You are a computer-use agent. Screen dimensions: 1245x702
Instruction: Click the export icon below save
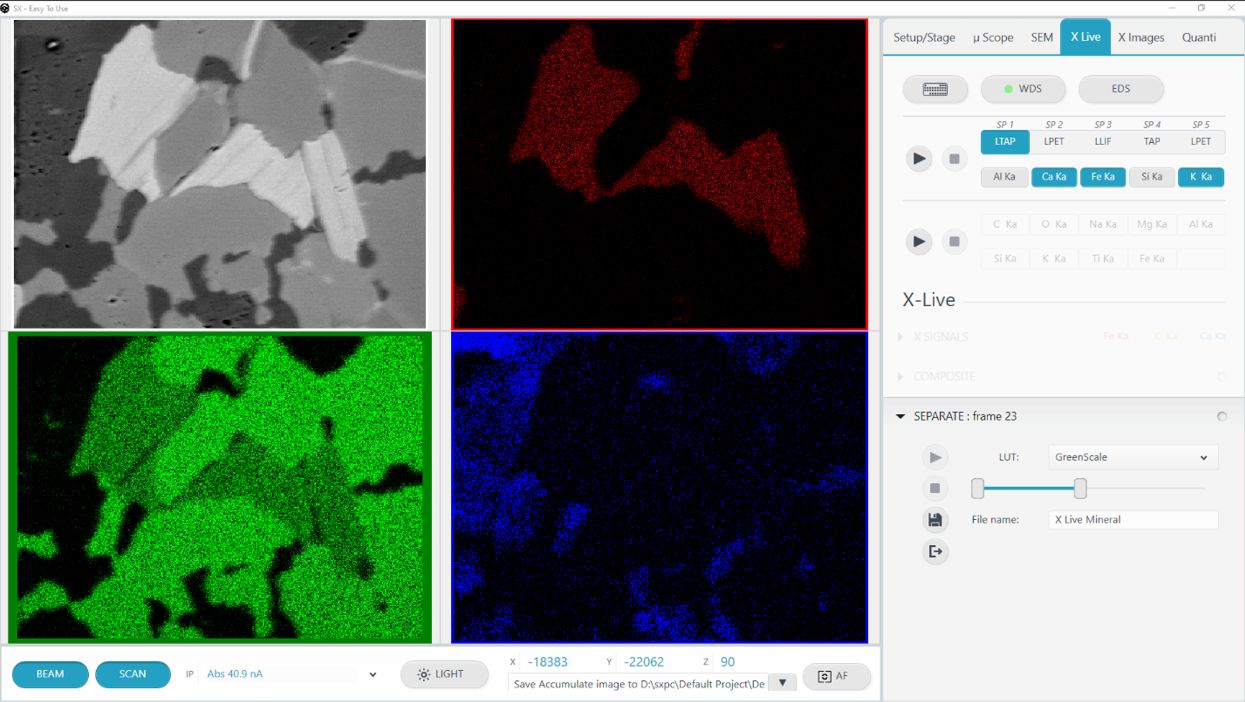point(935,551)
